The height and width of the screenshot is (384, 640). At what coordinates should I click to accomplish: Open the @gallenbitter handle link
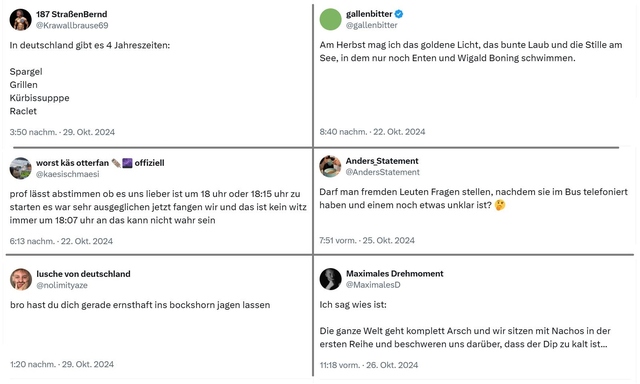point(371,25)
